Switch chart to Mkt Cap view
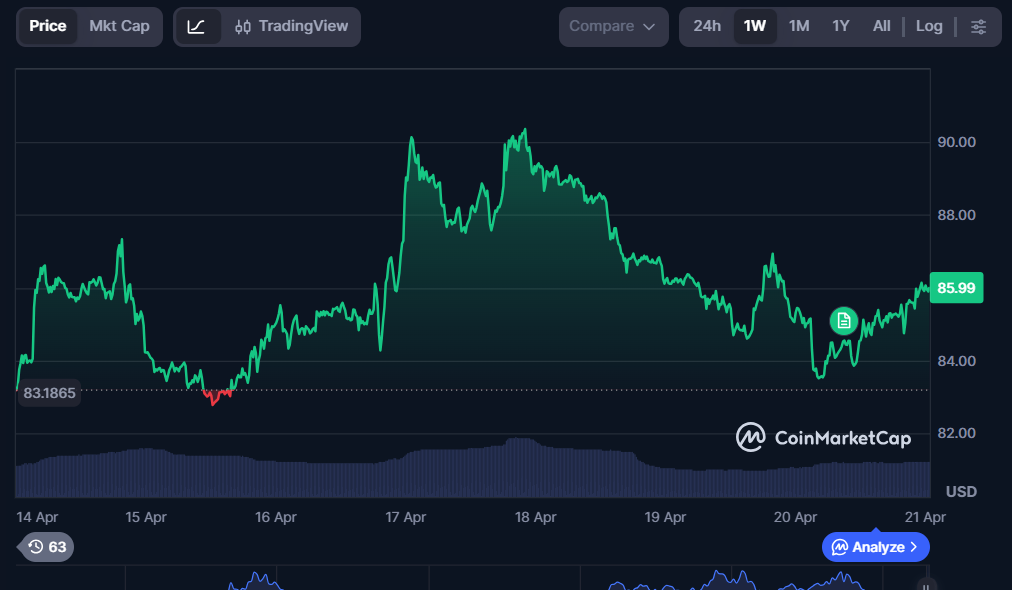 (119, 26)
